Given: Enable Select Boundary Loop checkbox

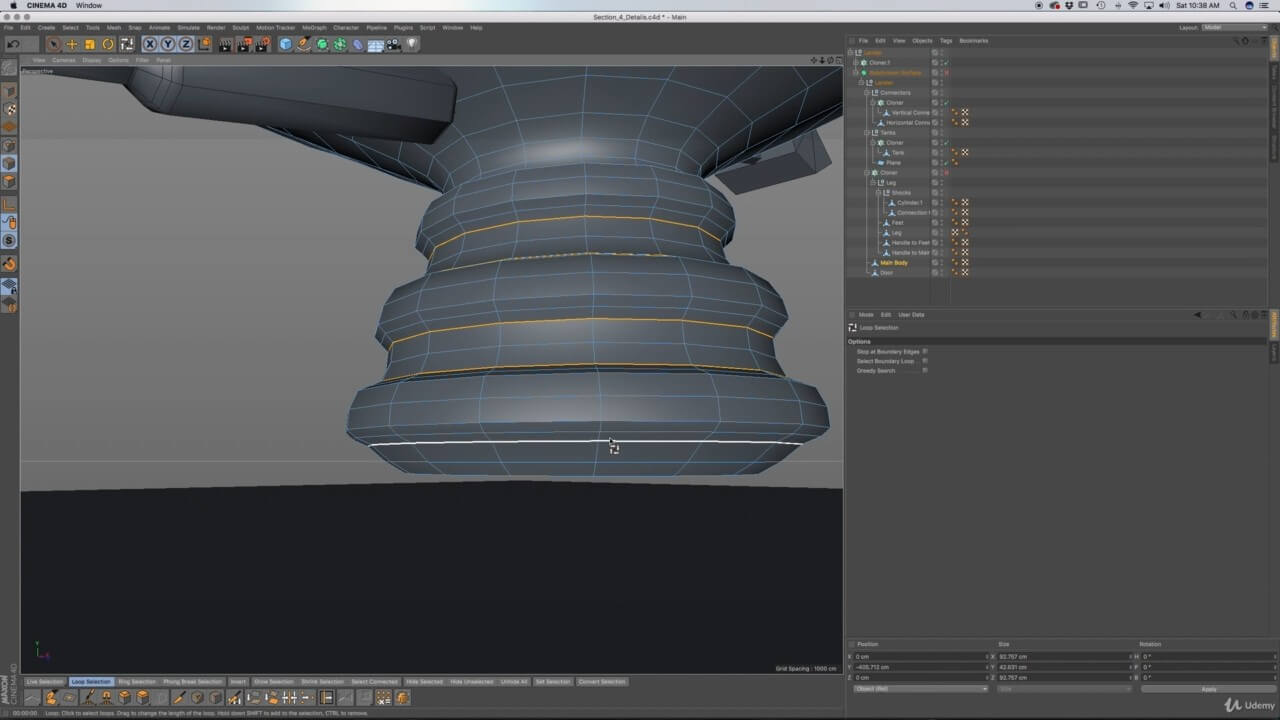Looking at the screenshot, I should click(925, 361).
